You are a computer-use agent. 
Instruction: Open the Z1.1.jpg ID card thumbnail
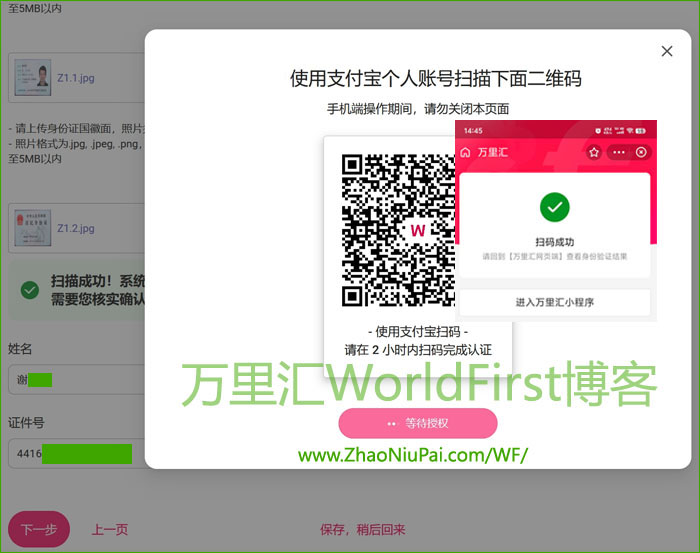(33, 77)
